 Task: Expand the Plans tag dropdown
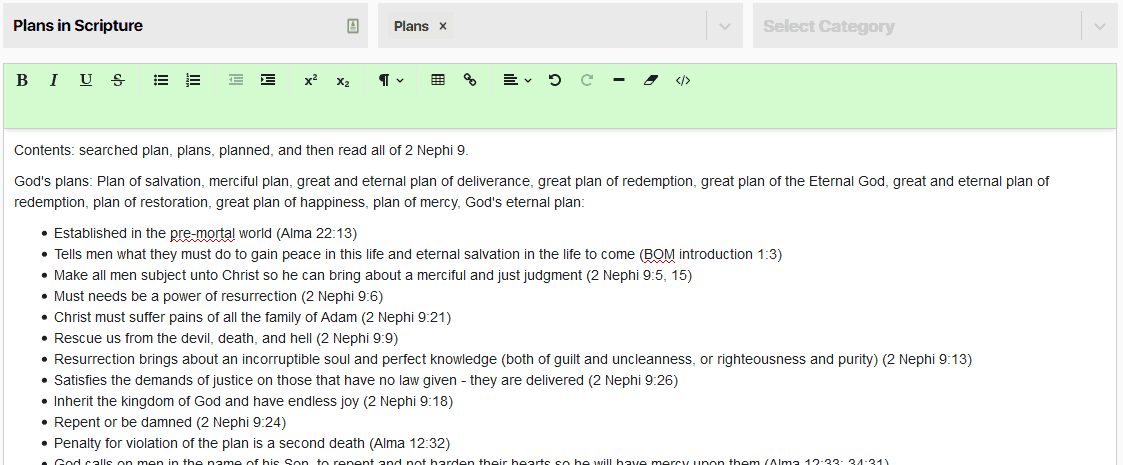pos(725,26)
